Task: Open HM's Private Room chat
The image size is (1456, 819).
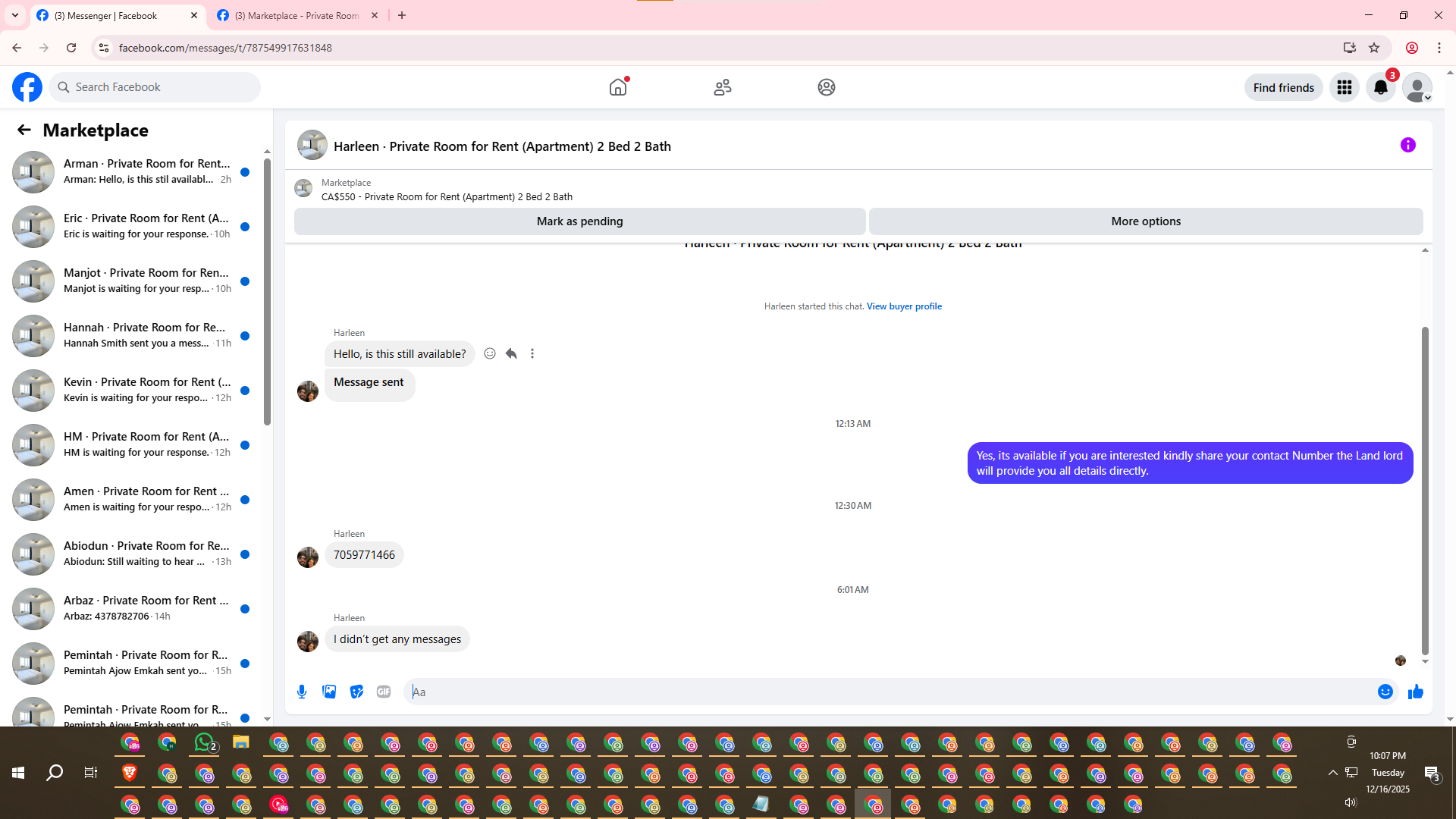Action: pyautogui.click(x=132, y=444)
